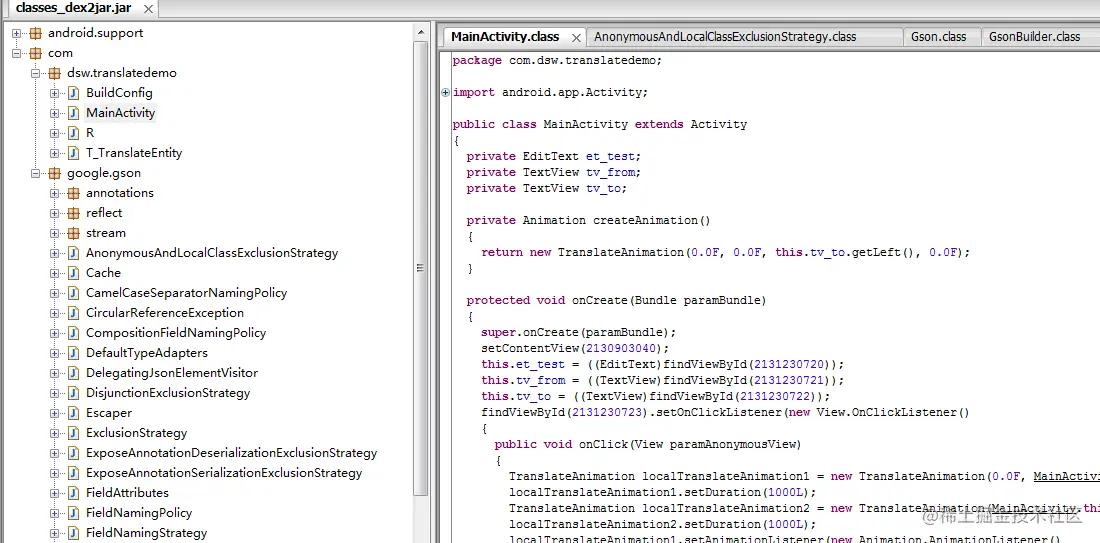
Task: Click the tree scrollbar up arrow
Action: click(x=422, y=32)
